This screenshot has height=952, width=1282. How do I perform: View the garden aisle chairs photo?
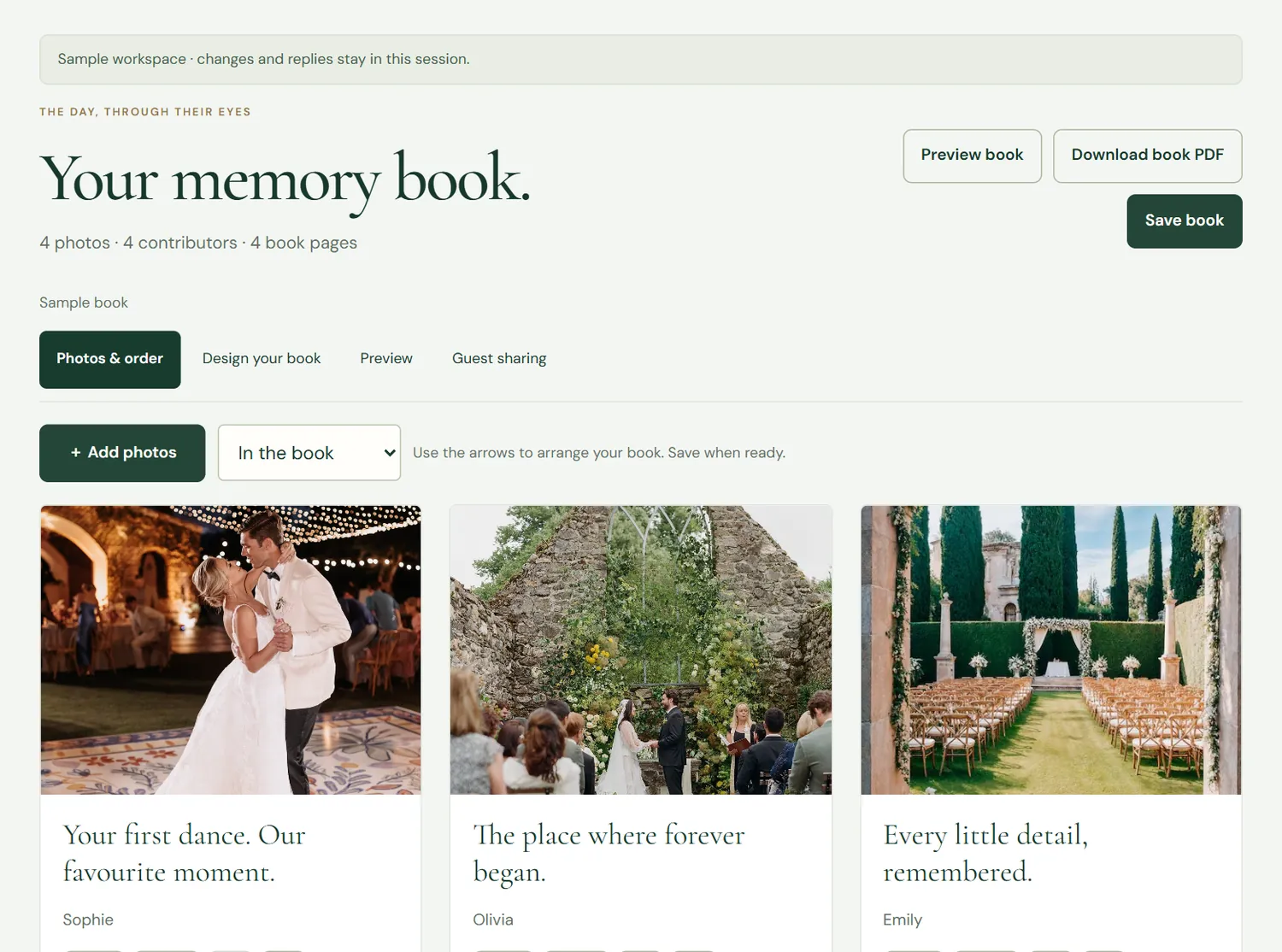[1051, 650]
